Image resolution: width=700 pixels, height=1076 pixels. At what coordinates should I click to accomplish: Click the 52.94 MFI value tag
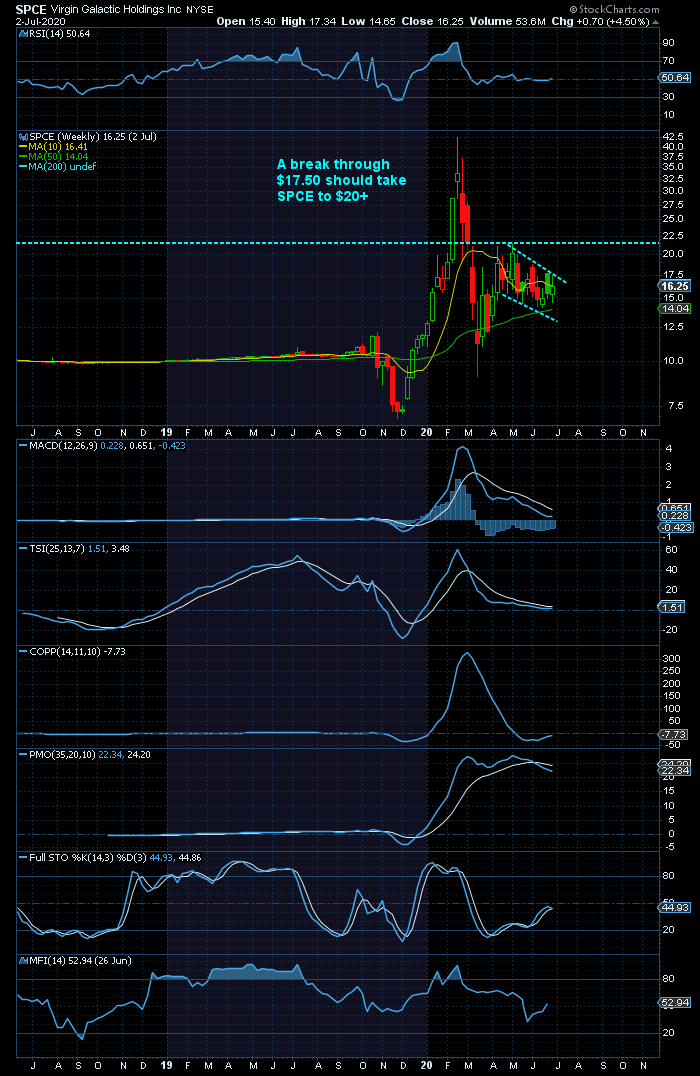point(675,1003)
